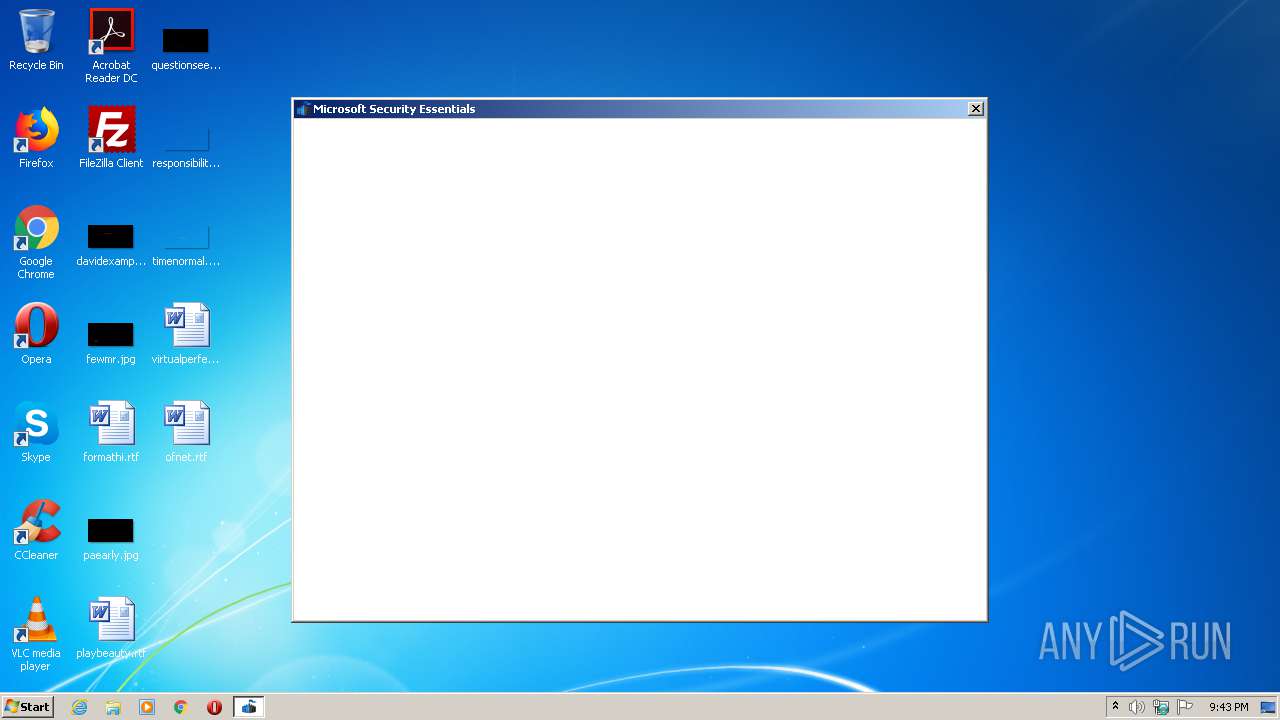Click the Microsoft Security Essentials title bar icon

[x=303, y=109]
